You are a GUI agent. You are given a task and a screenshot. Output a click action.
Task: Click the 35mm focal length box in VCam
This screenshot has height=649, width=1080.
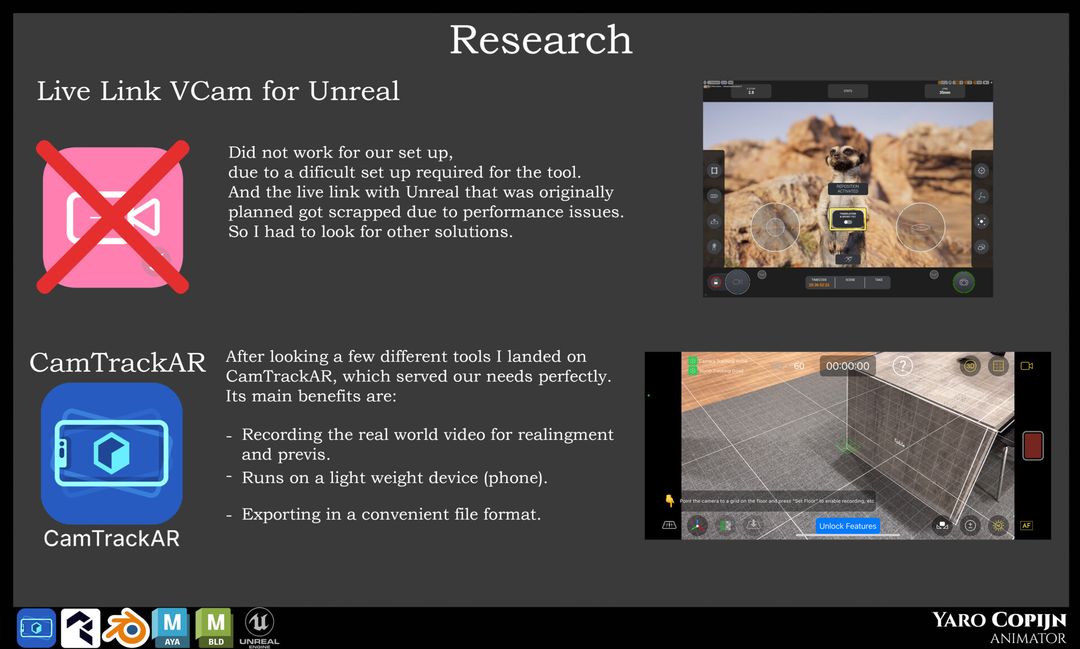click(945, 90)
